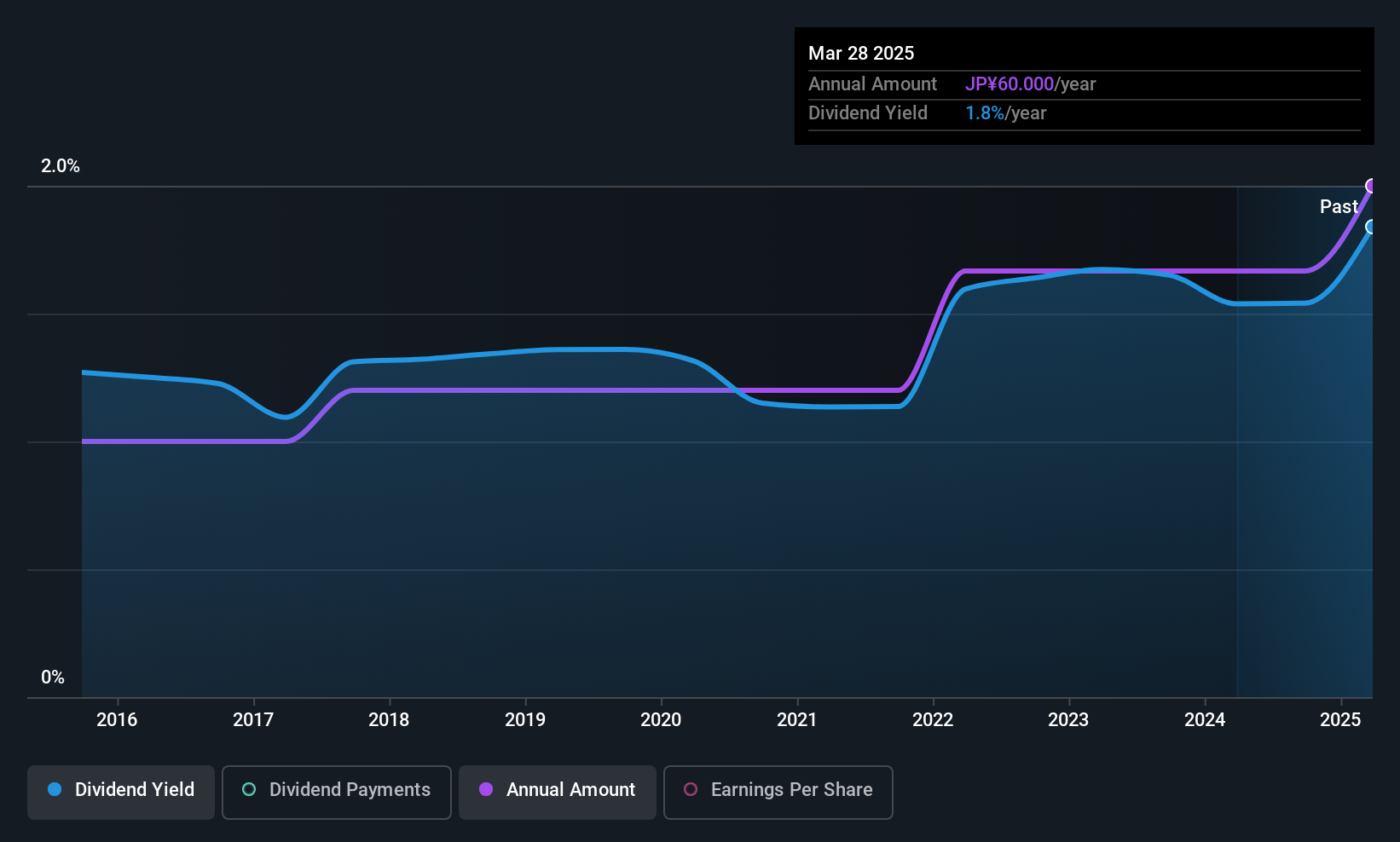This screenshot has height=842, width=1400.
Task: Click the 2024 x-axis label
Action: click(1205, 719)
